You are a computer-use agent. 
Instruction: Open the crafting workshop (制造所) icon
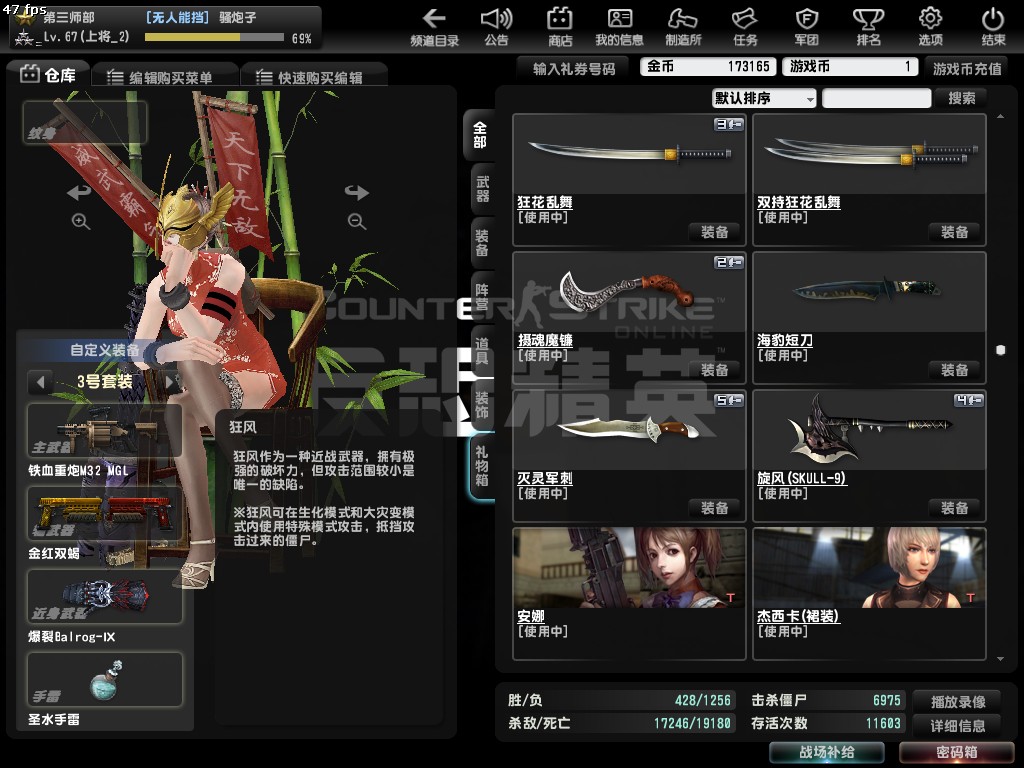point(683,27)
